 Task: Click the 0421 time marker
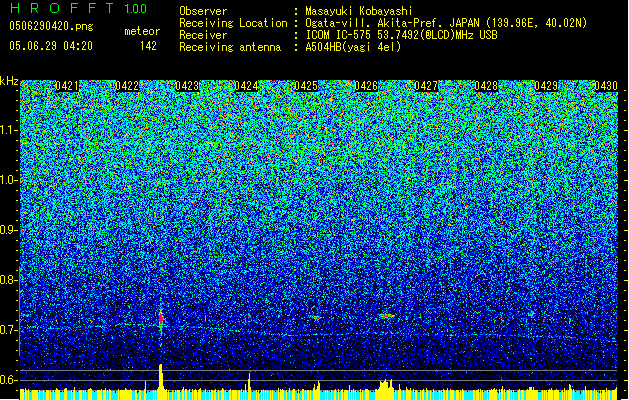[x=67, y=86]
